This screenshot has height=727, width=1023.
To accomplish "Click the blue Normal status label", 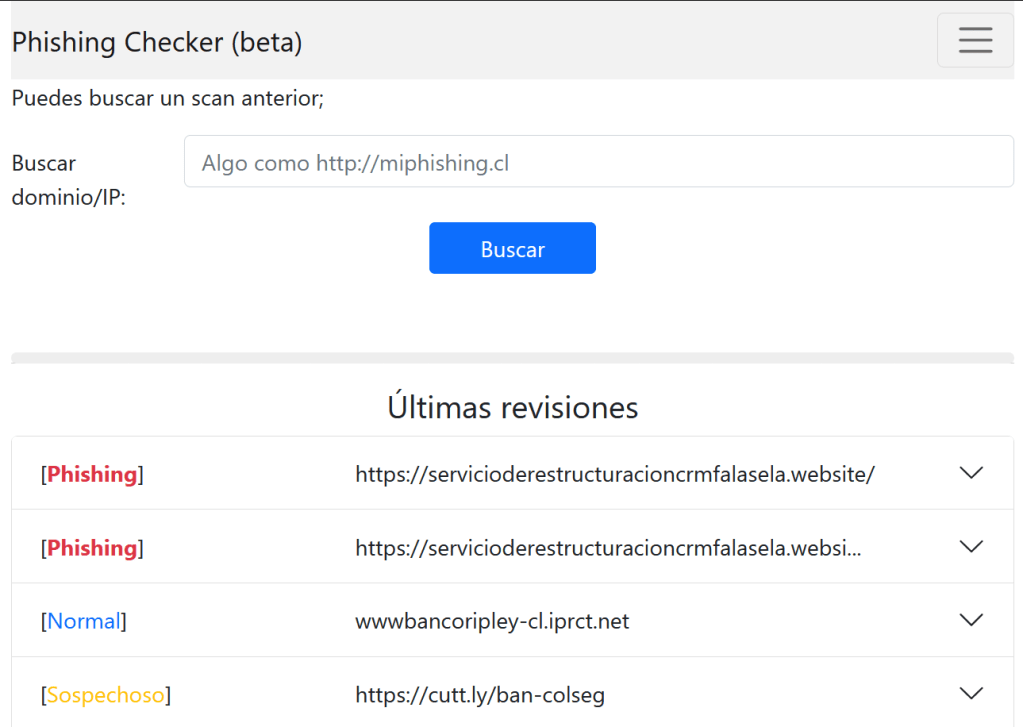I will click(x=84, y=621).
